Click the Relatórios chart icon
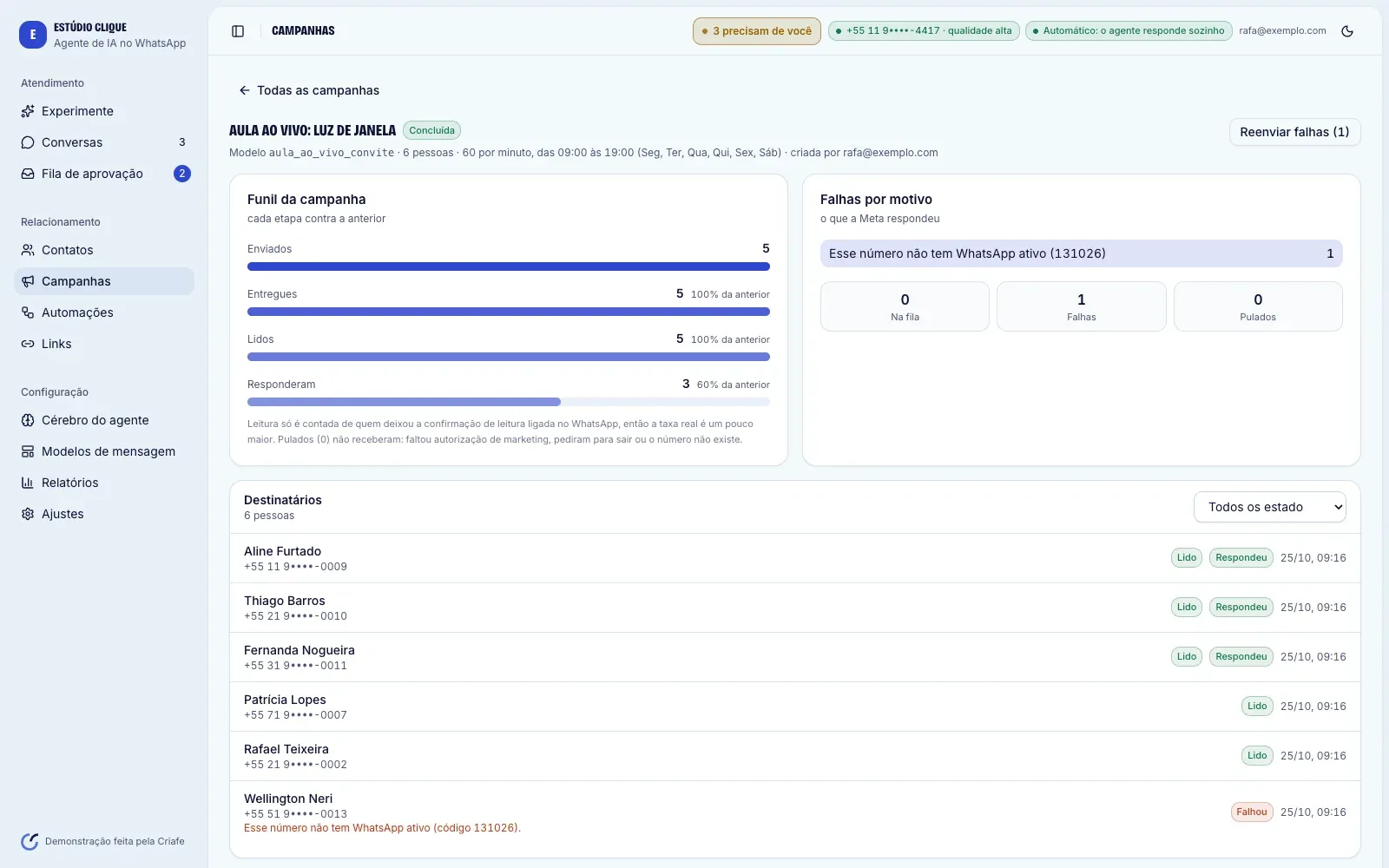 [28, 483]
